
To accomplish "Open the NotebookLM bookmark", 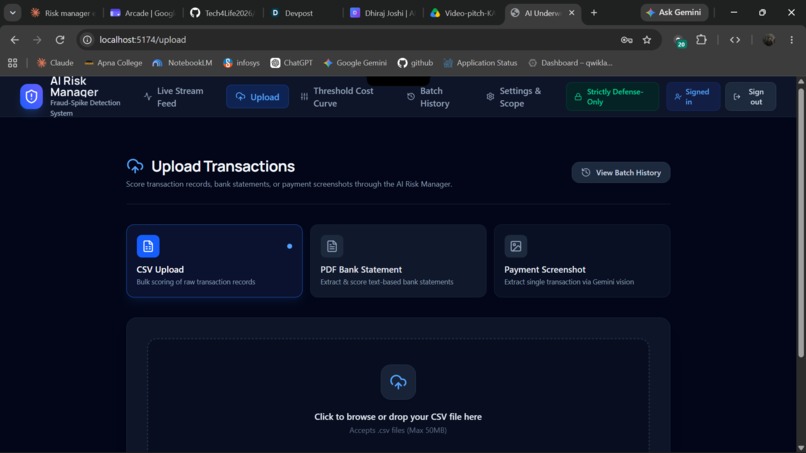I will [182, 63].
